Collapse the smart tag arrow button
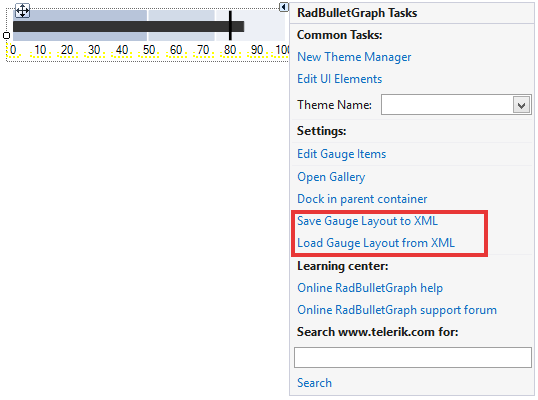This screenshot has height=400, width=538. click(284, 7)
